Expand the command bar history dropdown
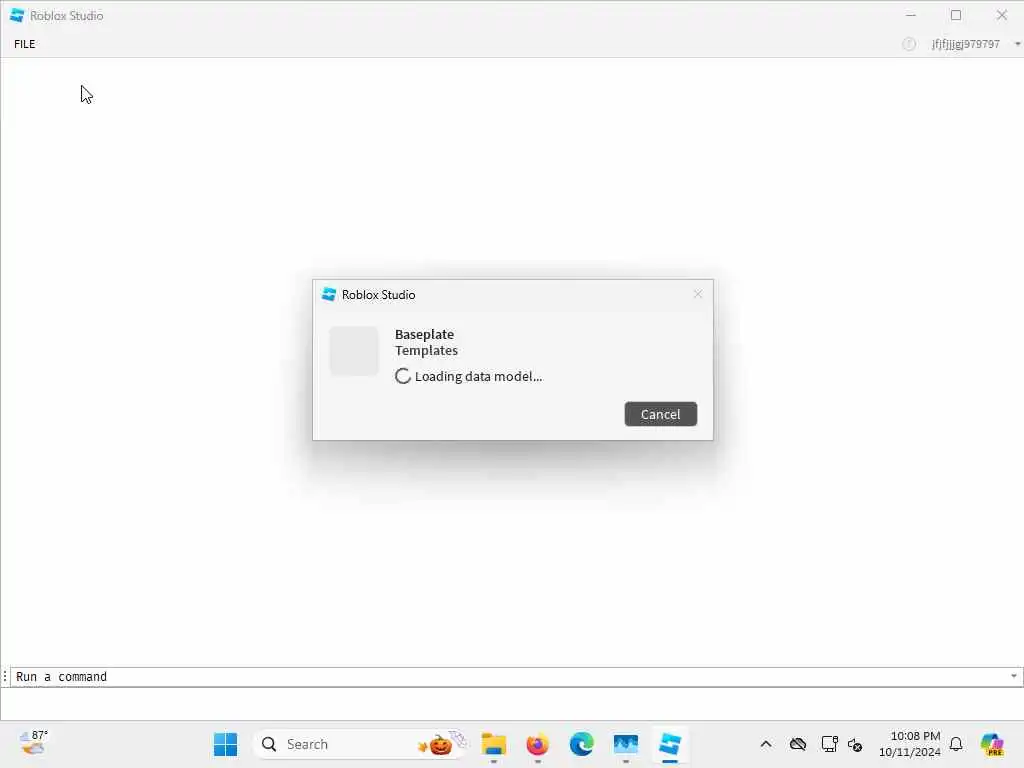Screen dimensions: 1024x768 pos(1014,677)
